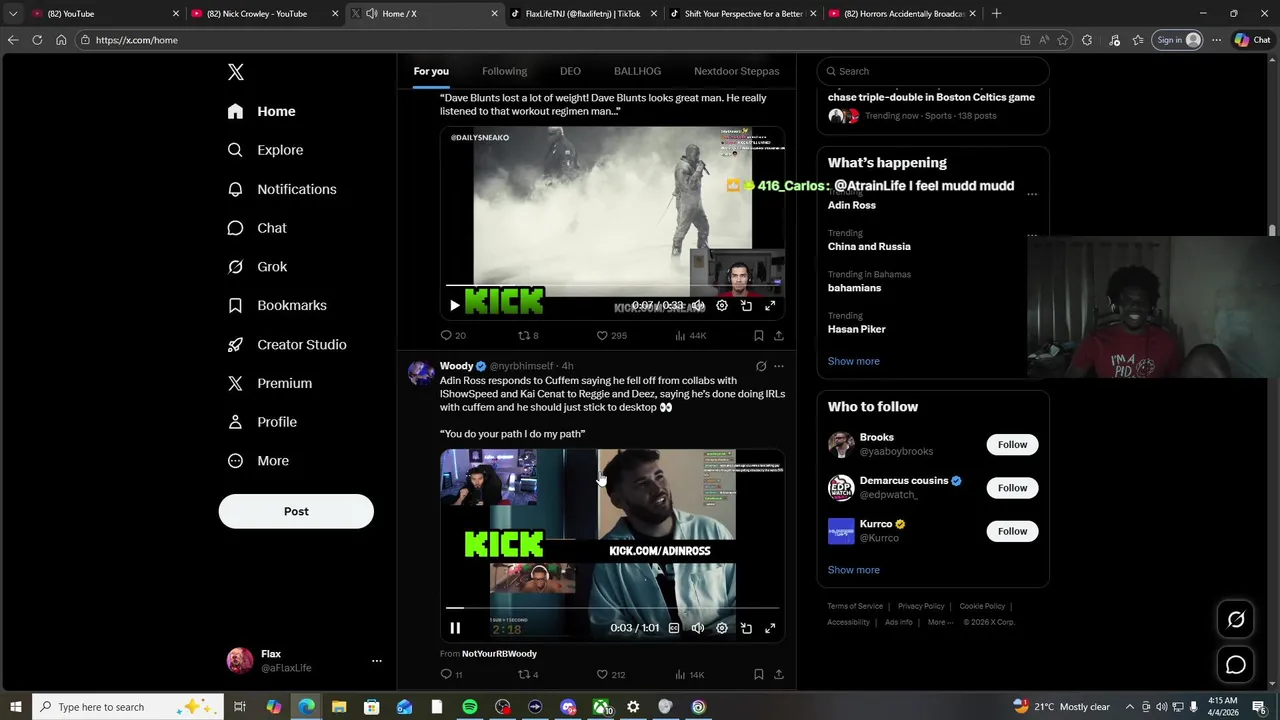This screenshot has height=720, width=1280.
Task: Click the browser address bar URL
Action: click(x=137, y=40)
